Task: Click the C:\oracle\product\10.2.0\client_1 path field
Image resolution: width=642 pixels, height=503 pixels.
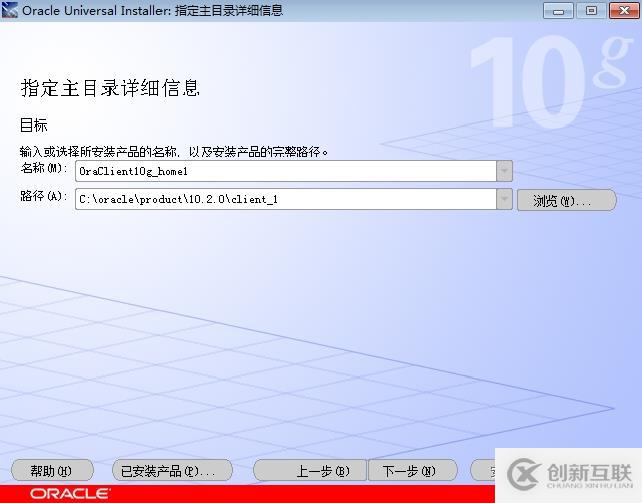Action: (x=286, y=199)
